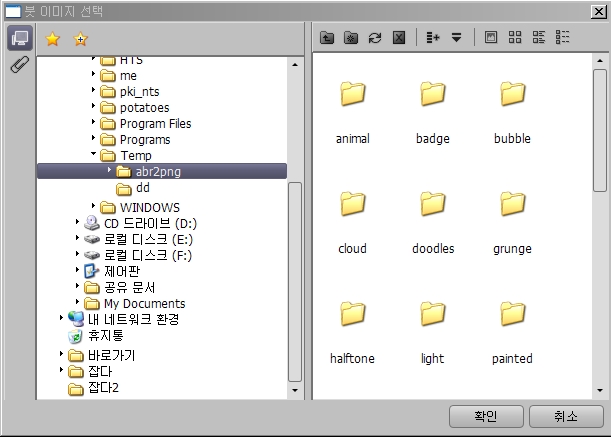611x438 pixels.
Task: Go up to the parent folder
Action: tap(327, 38)
